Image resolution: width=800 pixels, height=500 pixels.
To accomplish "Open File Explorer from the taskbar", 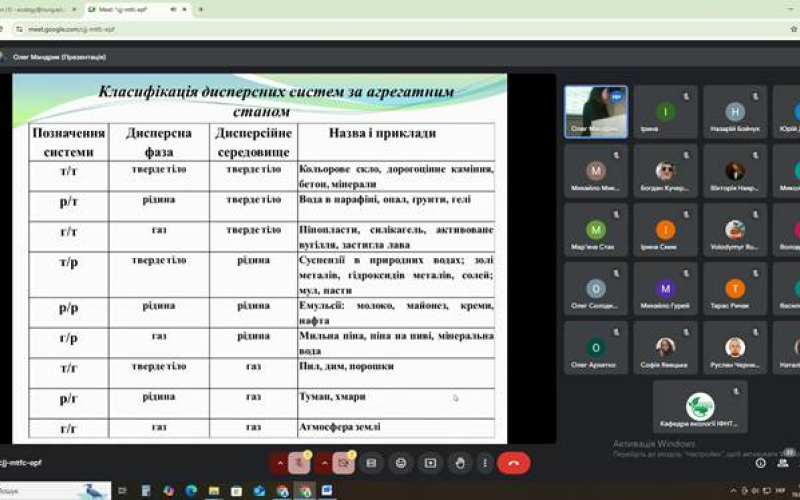I will click(x=214, y=491).
